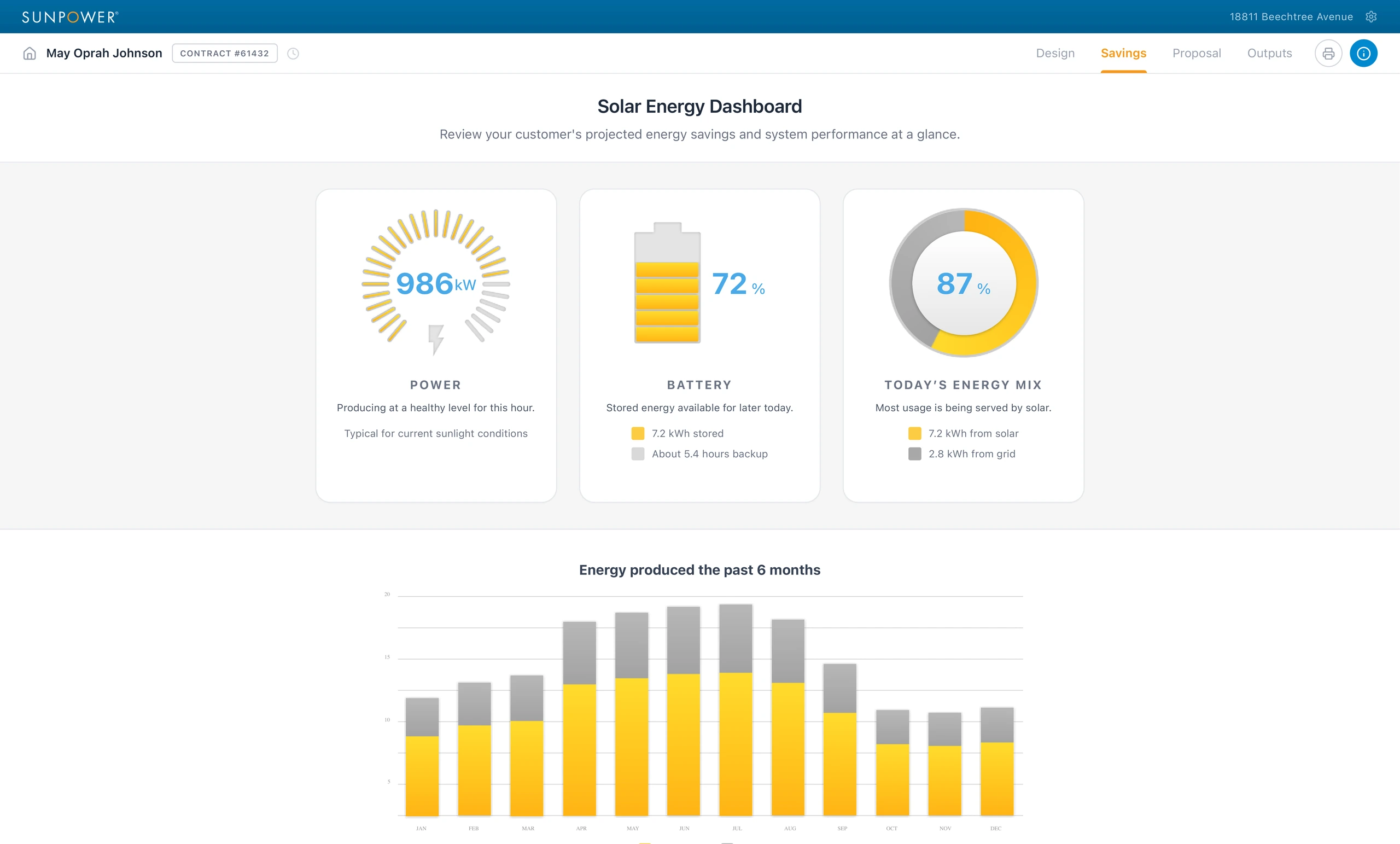This screenshot has height=844, width=1400.
Task: Click customer name May Oprah Johnson
Action: 104,54
